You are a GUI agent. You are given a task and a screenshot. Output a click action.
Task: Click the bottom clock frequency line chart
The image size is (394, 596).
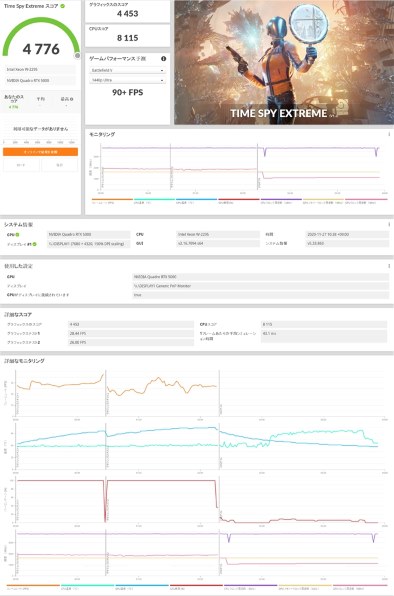click(199, 553)
